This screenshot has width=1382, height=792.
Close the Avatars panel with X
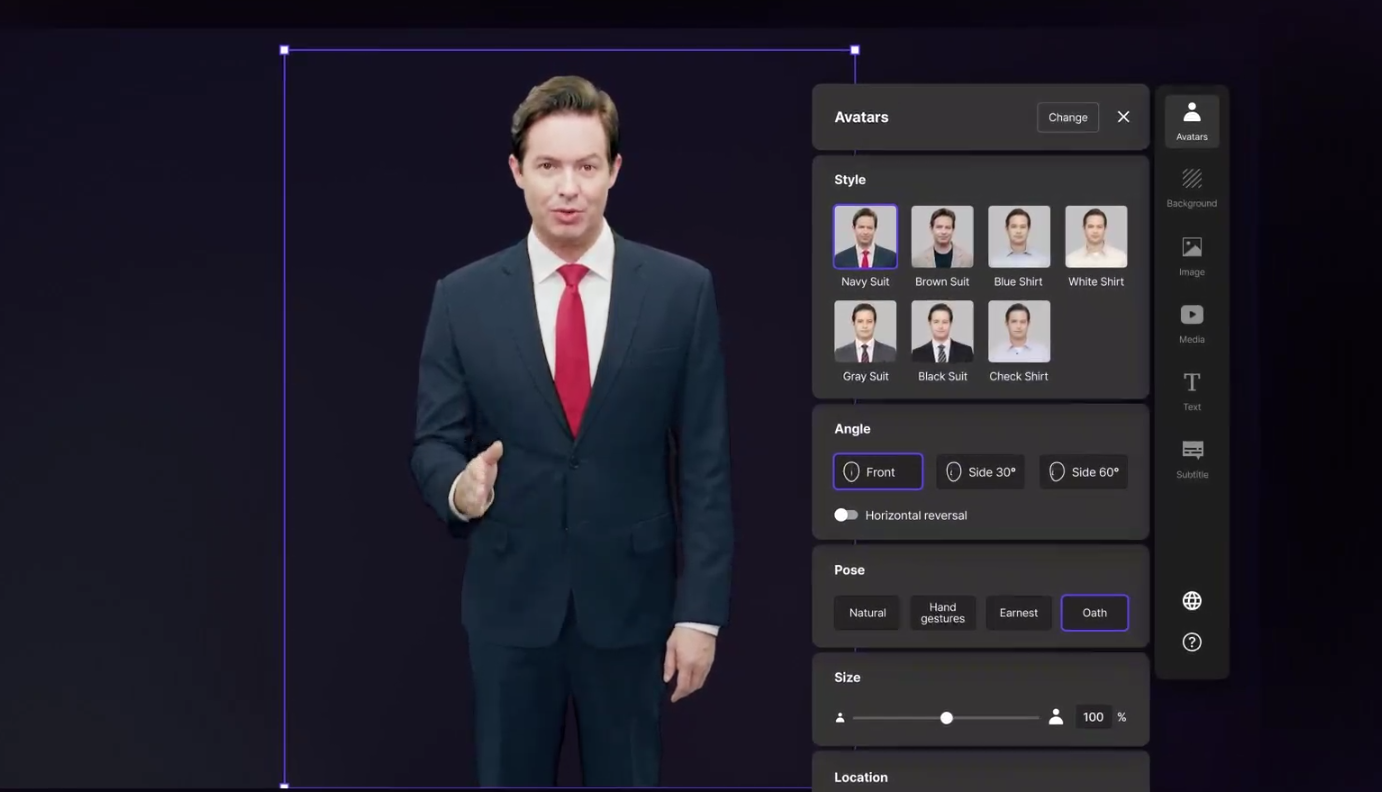click(x=1123, y=117)
